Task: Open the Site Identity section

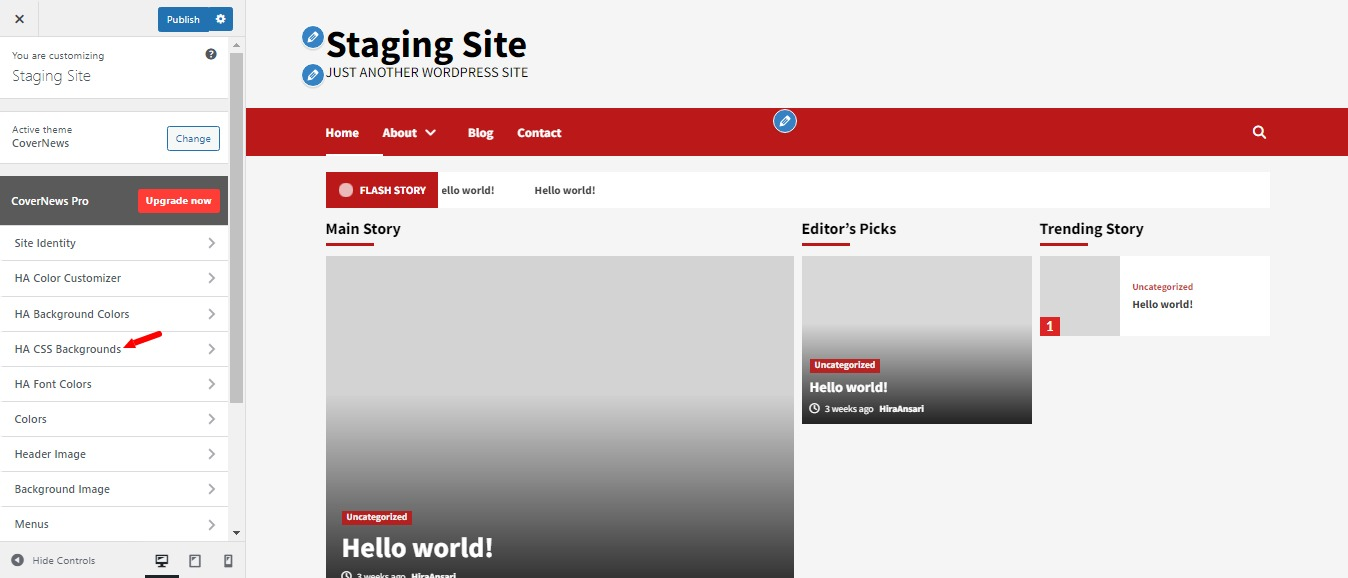Action: [114, 243]
